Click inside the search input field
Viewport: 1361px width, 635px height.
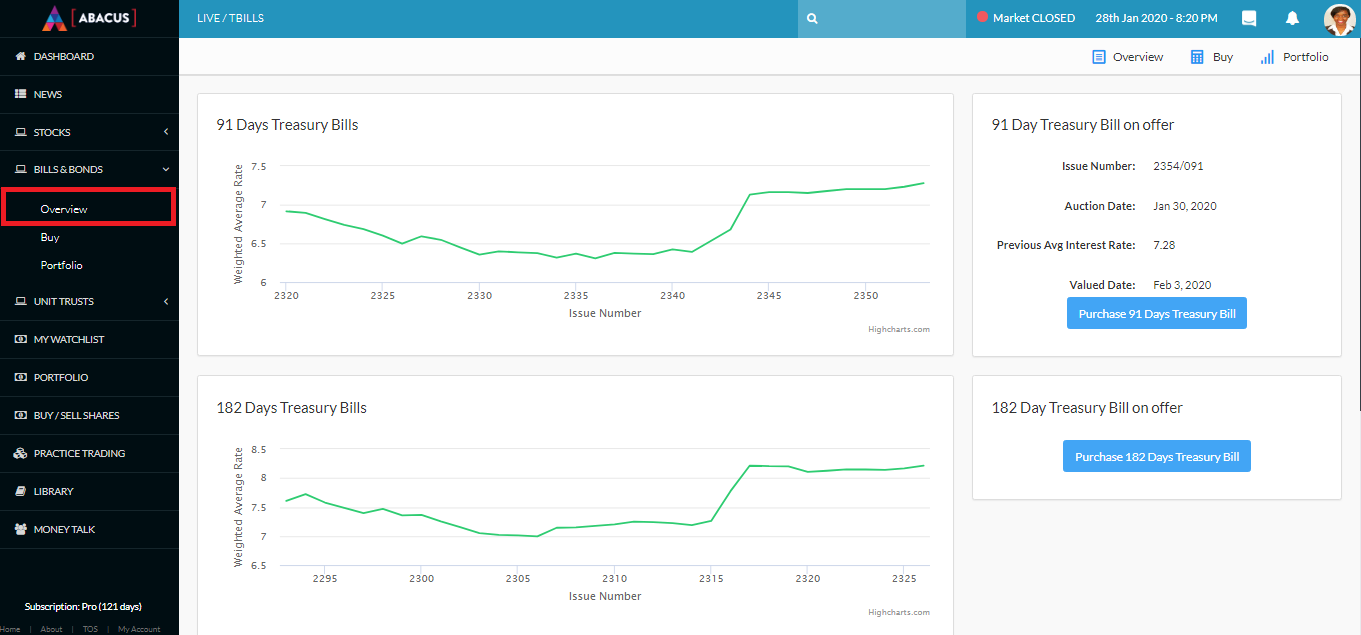click(882, 18)
